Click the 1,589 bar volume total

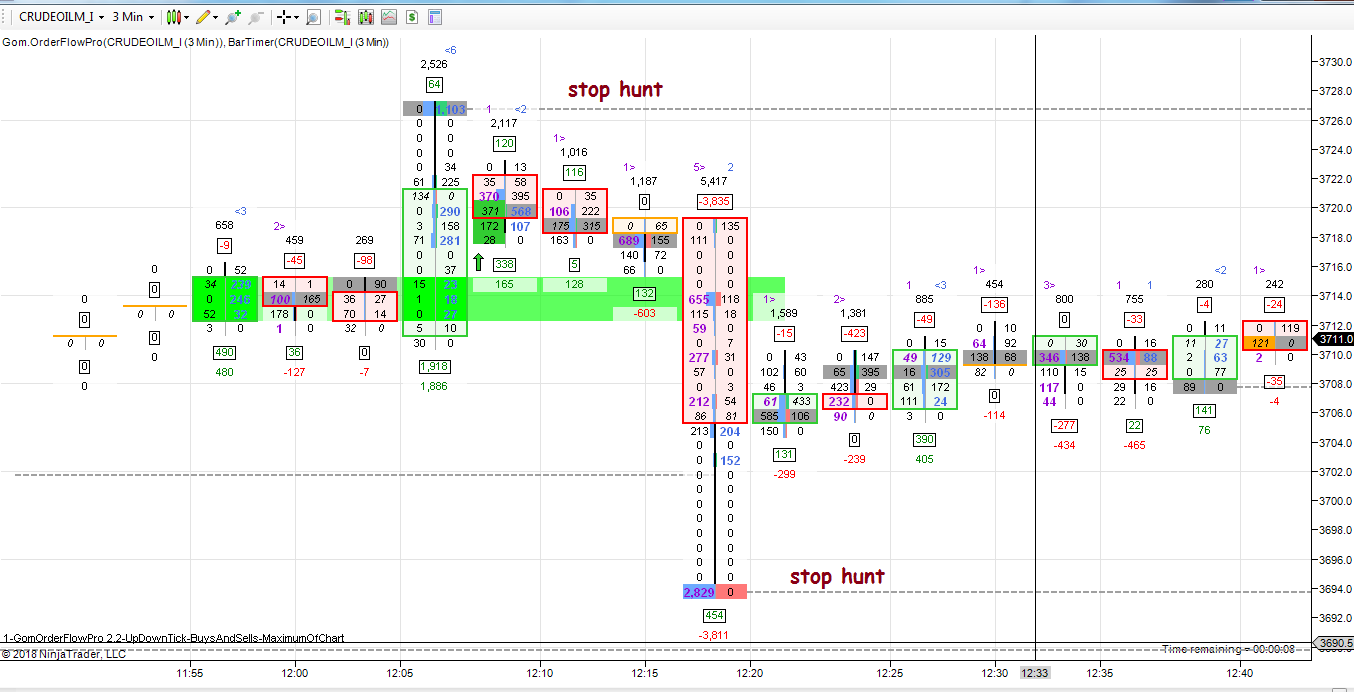(785, 314)
